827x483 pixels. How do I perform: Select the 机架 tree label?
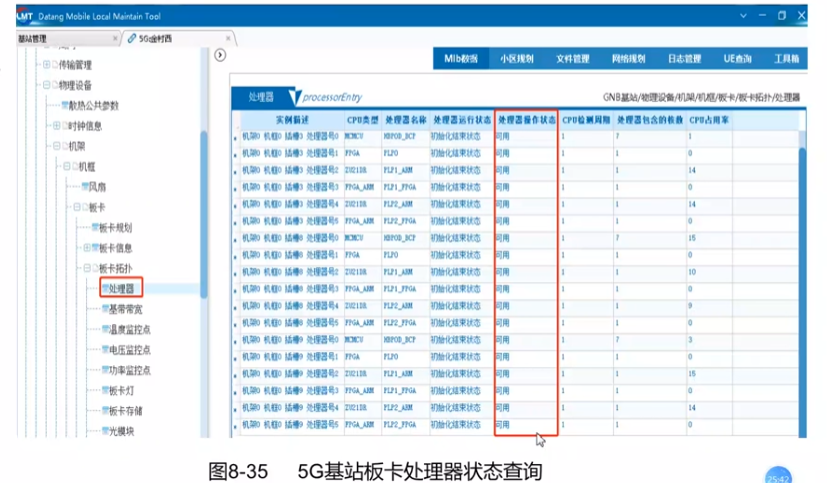[76, 147]
